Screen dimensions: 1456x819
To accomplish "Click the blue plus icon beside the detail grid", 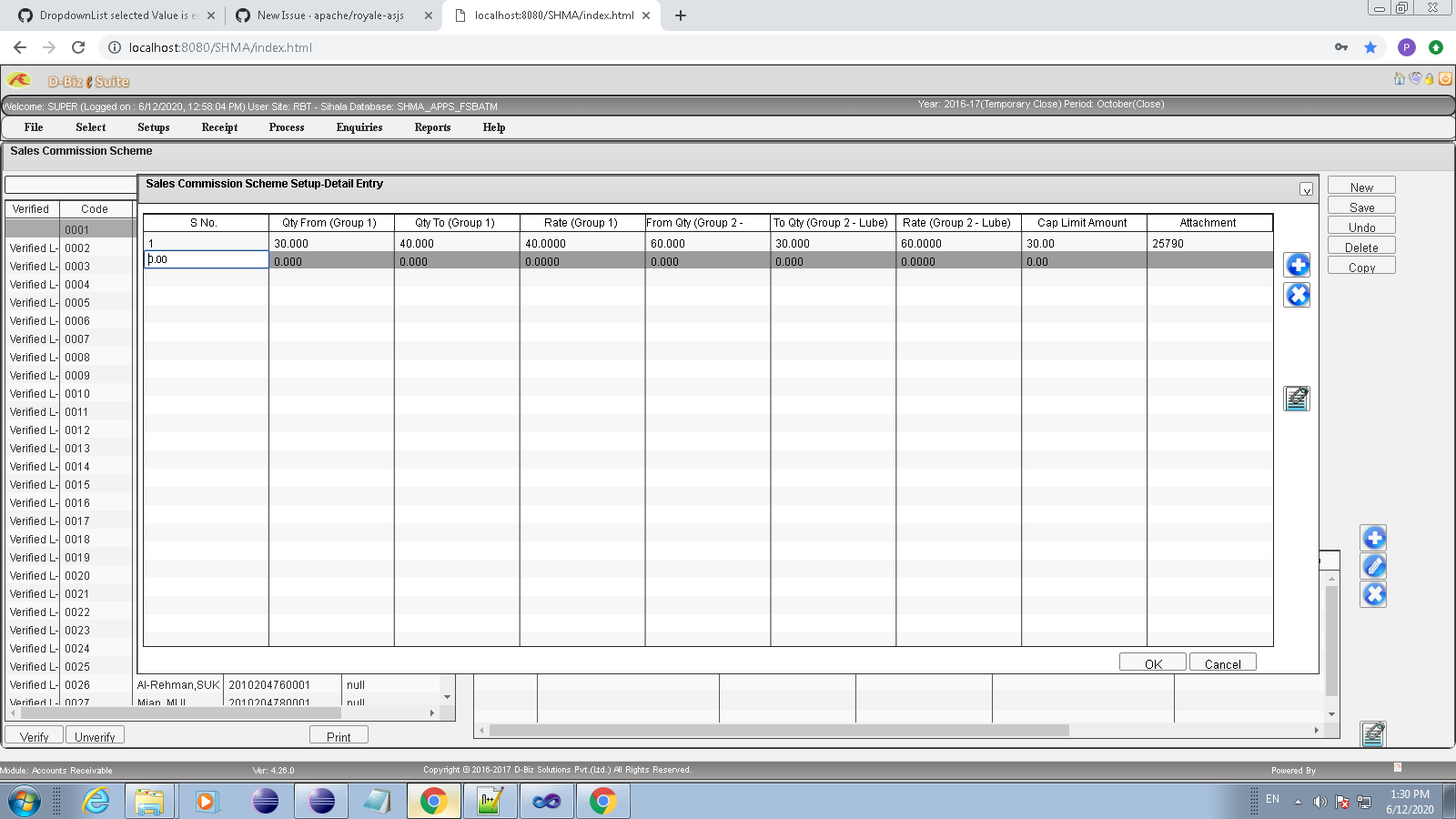I will point(1297,265).
